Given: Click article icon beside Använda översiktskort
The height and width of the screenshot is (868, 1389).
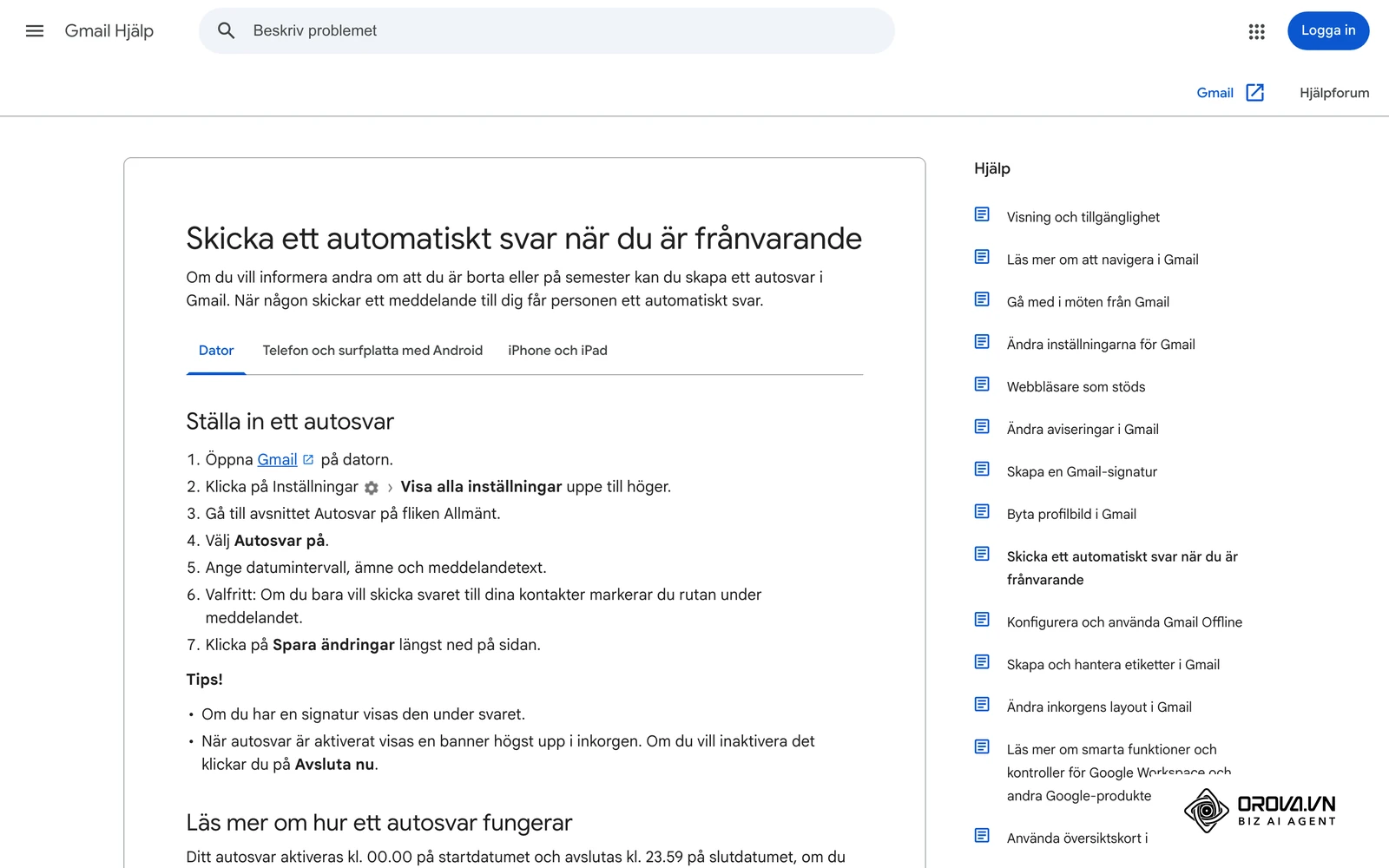Looking at the screenshot, I should 982,836.
